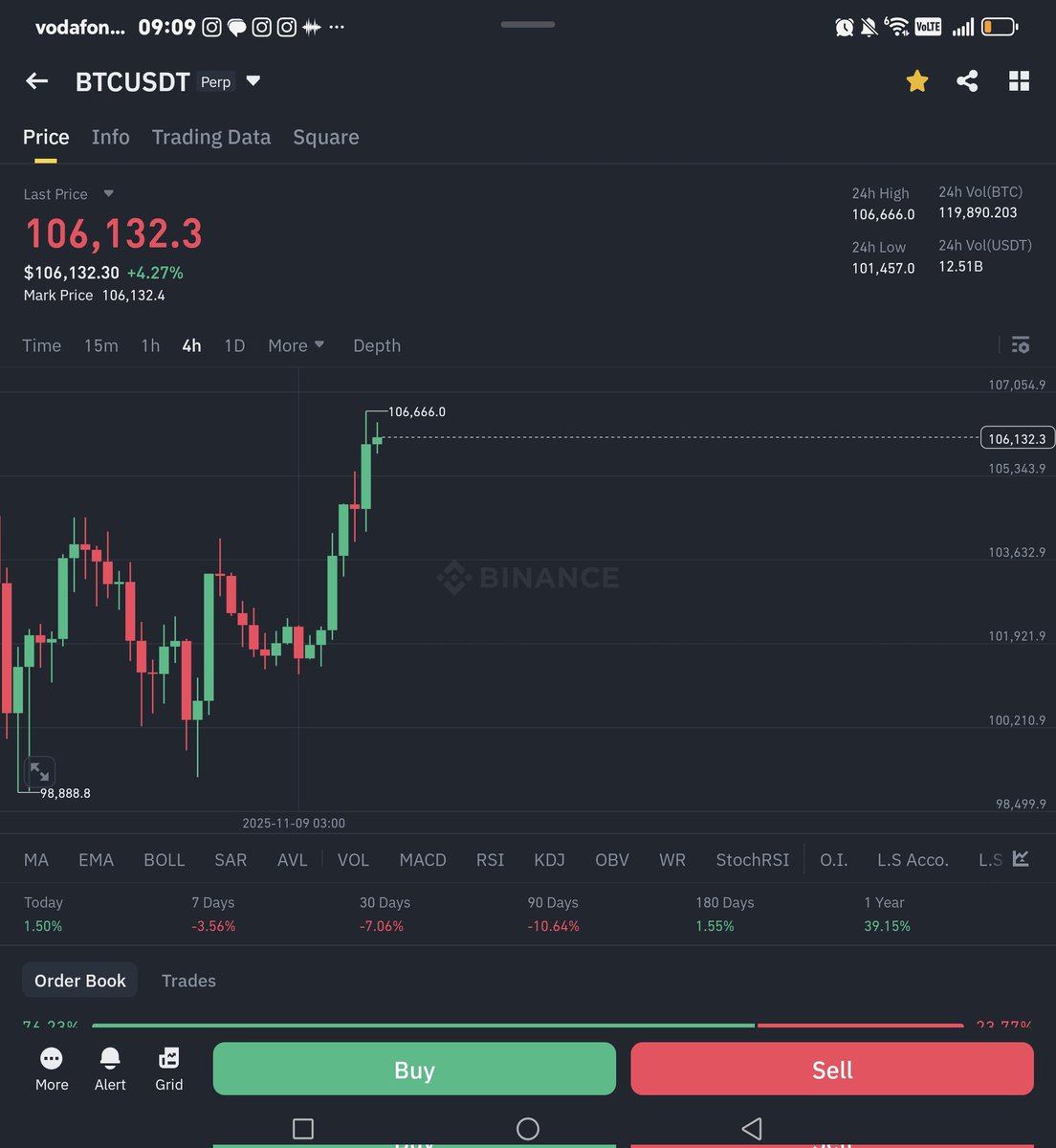
Task: Enable the WR indicator
Action: (x=672, y=860)
